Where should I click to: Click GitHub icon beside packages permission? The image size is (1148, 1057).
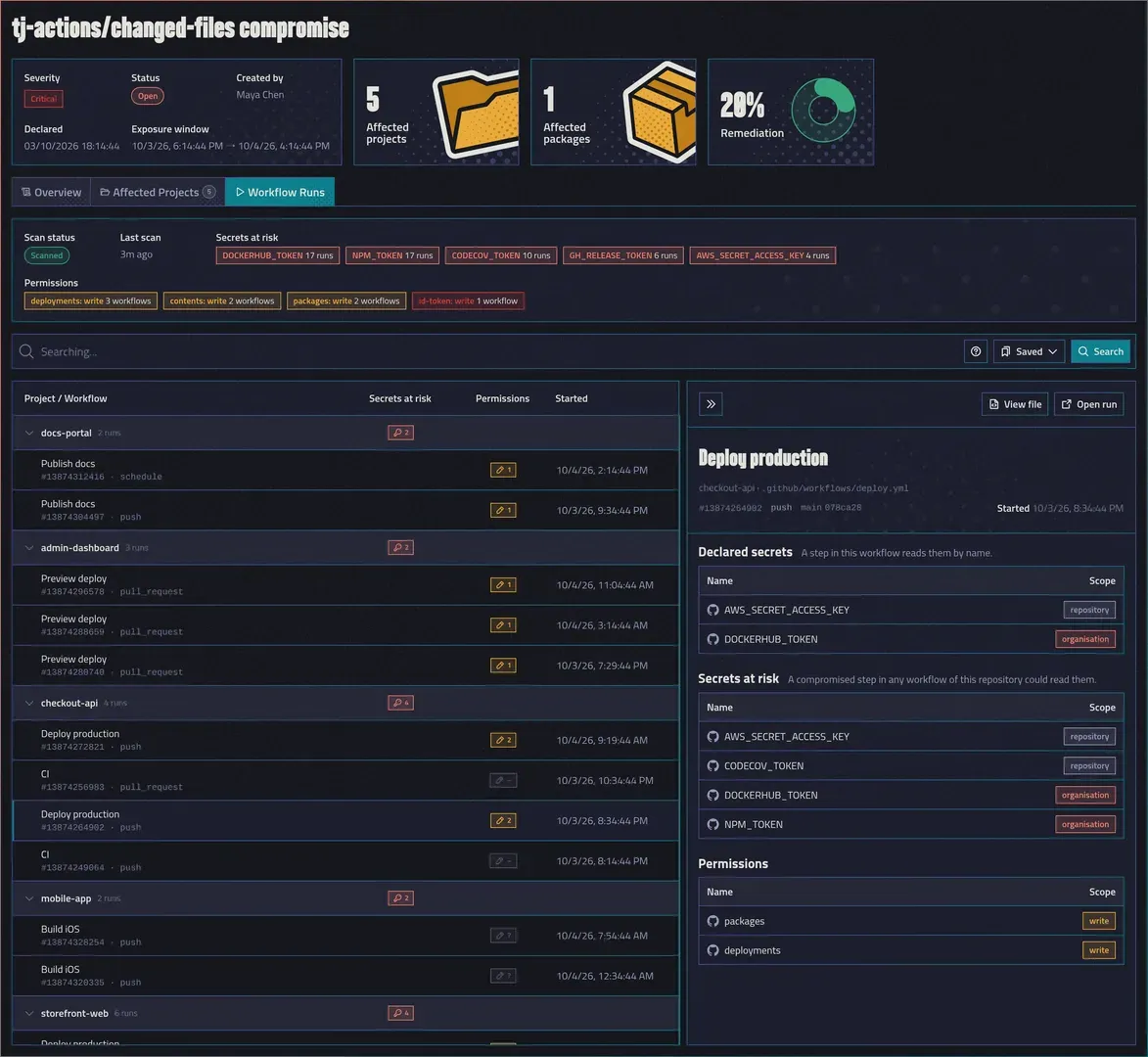tap(713, 921)
